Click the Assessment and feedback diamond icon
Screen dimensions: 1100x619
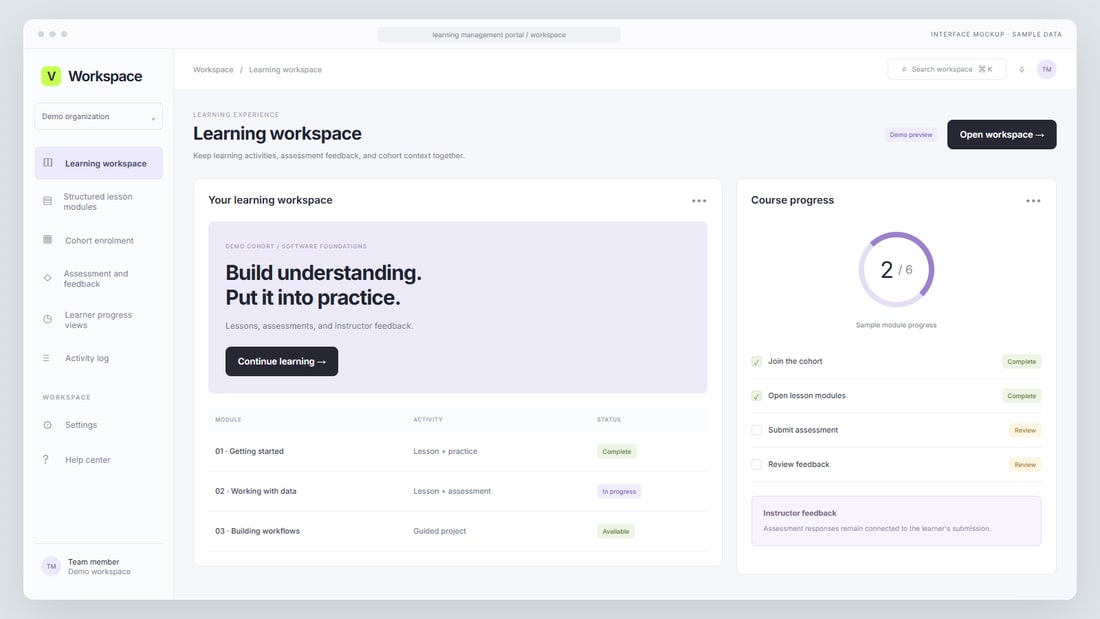48,278
